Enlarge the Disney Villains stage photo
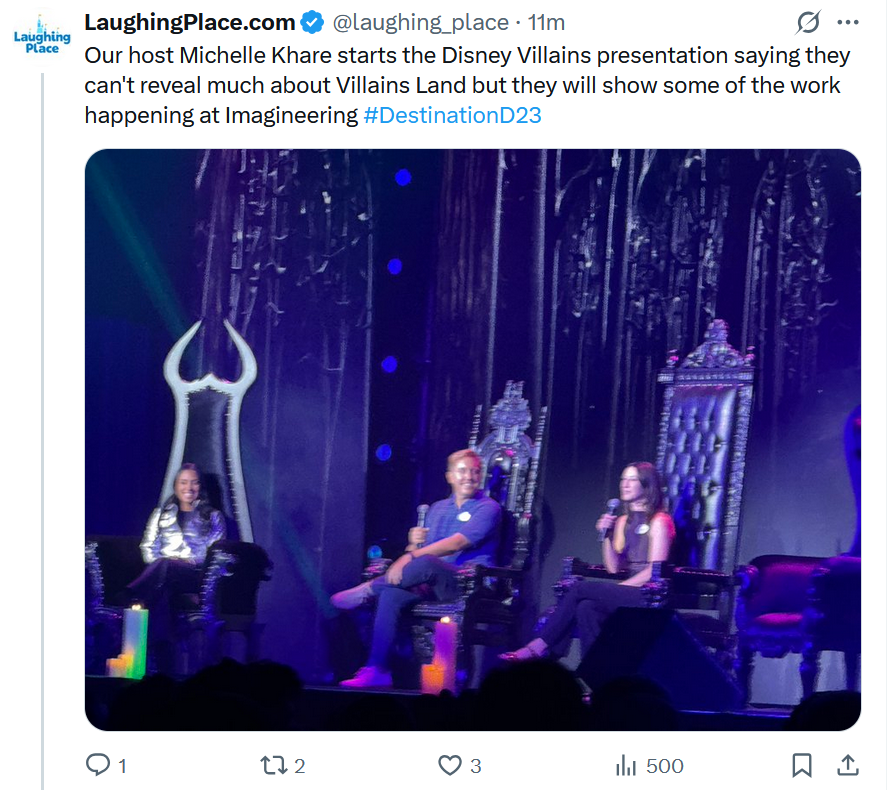 tap(472, 440)
